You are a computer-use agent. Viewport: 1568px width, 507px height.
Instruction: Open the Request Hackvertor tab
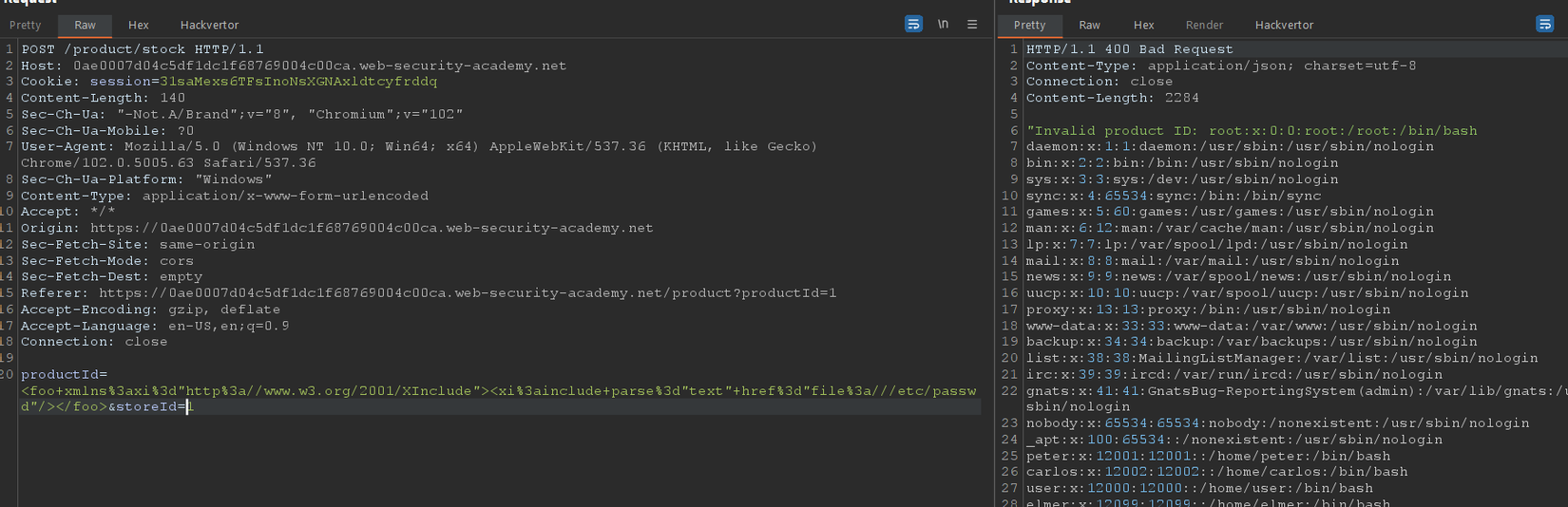click(x=210, y=26)
